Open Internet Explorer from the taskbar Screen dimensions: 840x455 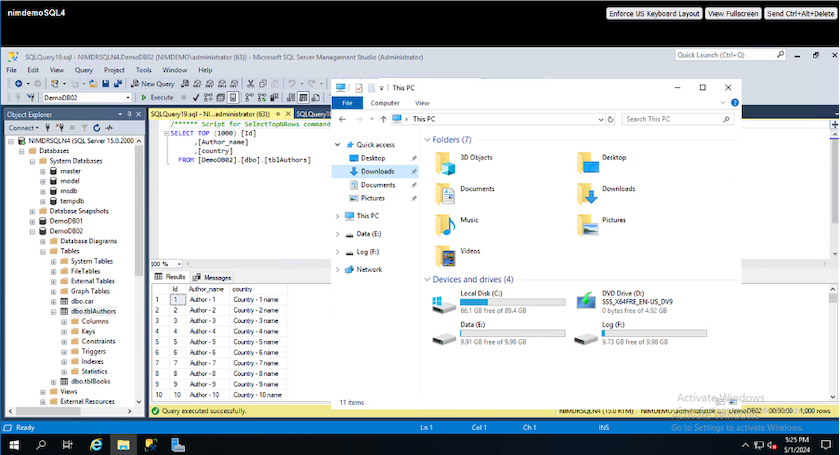[98, 443]
